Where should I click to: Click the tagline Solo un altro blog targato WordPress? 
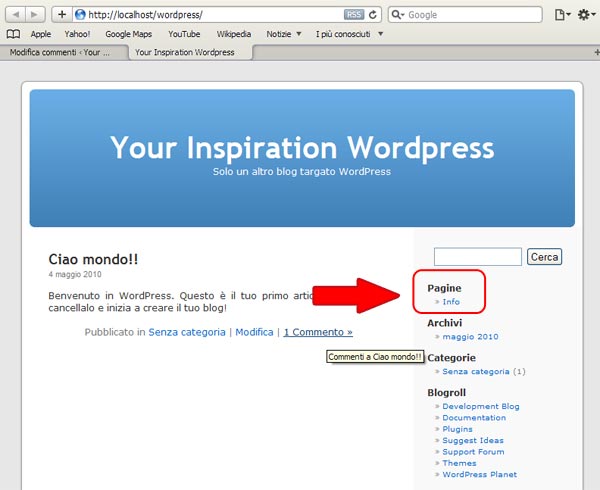[302, 172]
